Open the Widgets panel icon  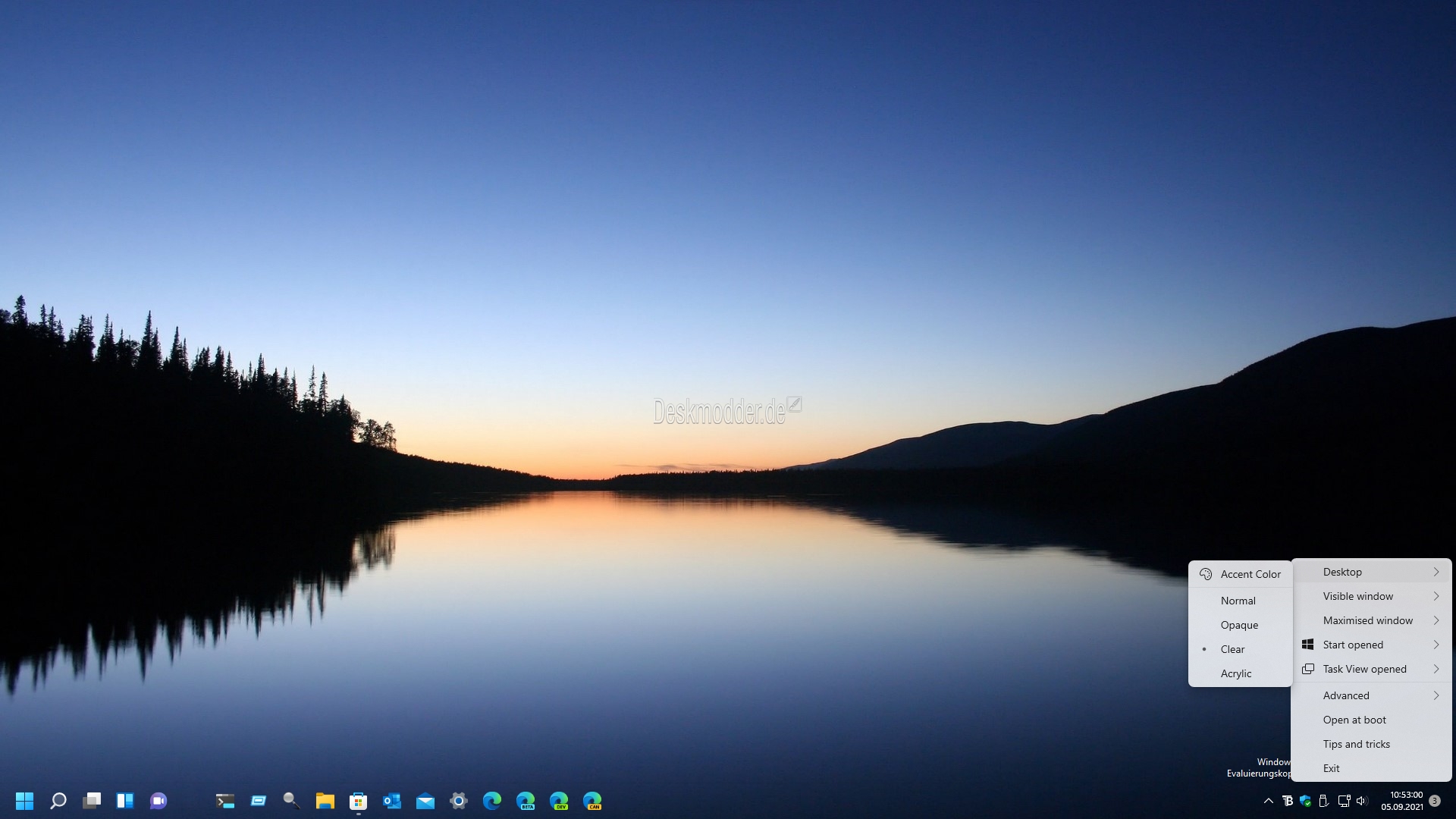point(125,801)
